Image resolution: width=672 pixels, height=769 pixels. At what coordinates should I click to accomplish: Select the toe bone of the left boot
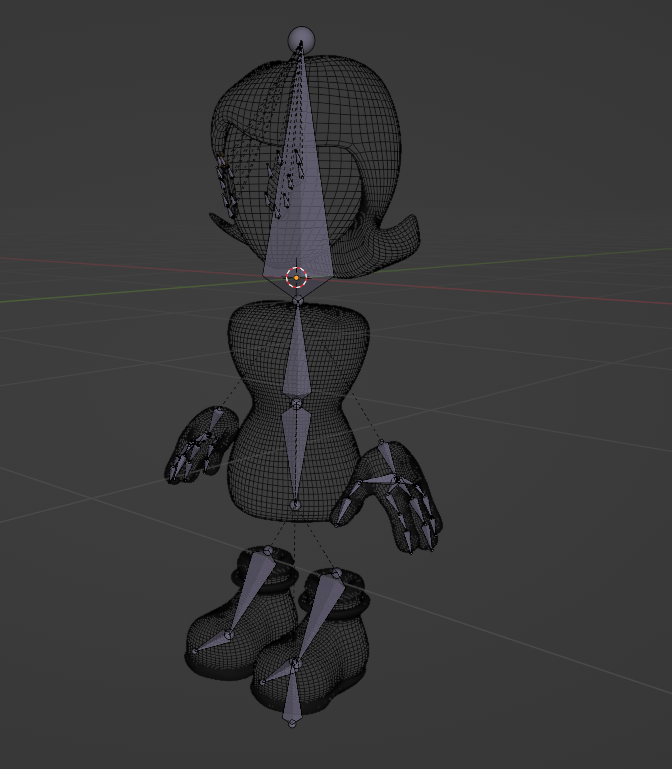[212, 644]
